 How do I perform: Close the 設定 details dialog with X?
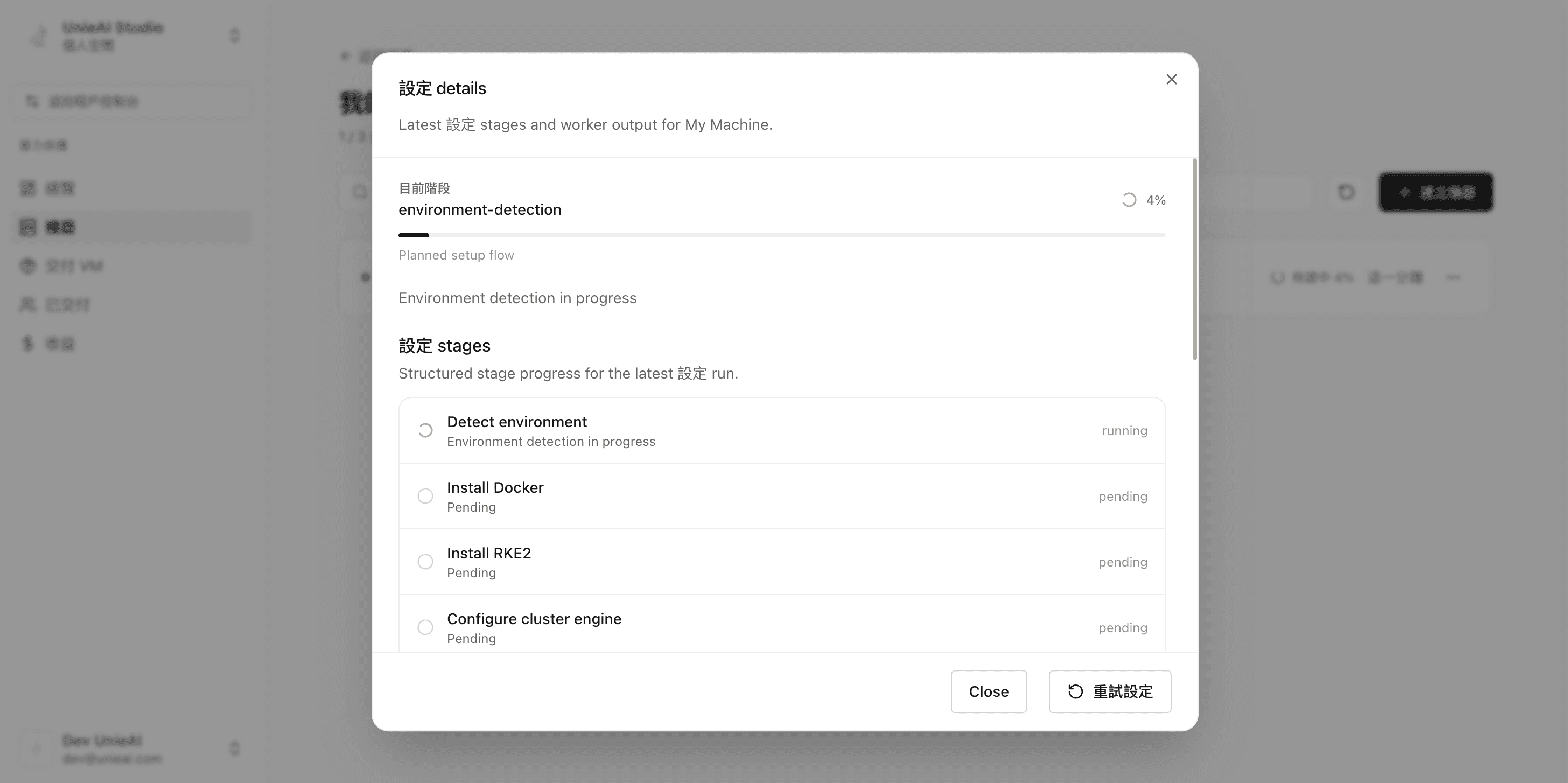point(1171,80)
